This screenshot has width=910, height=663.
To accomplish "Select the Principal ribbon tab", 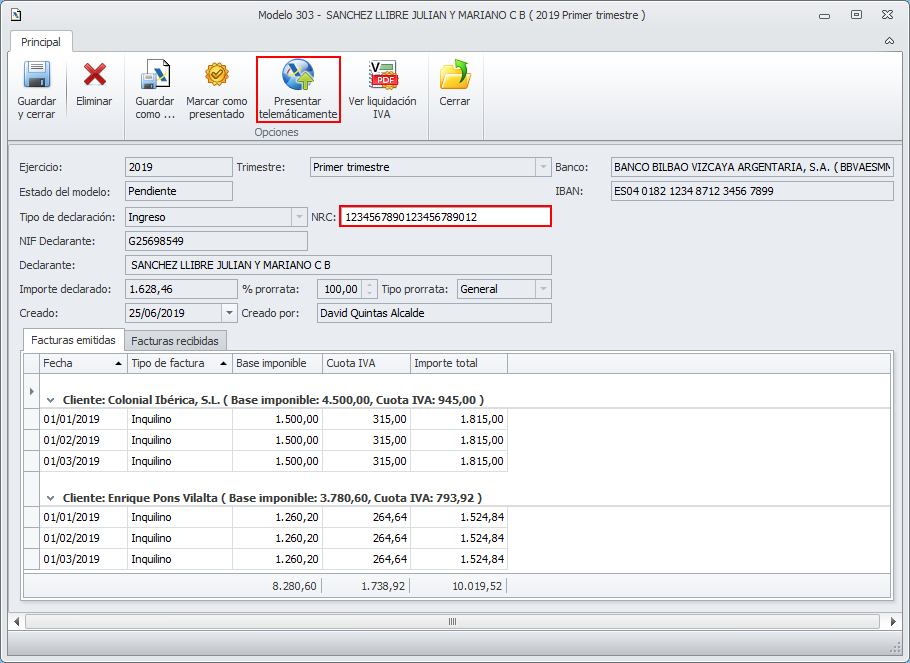I will (41, 42).
